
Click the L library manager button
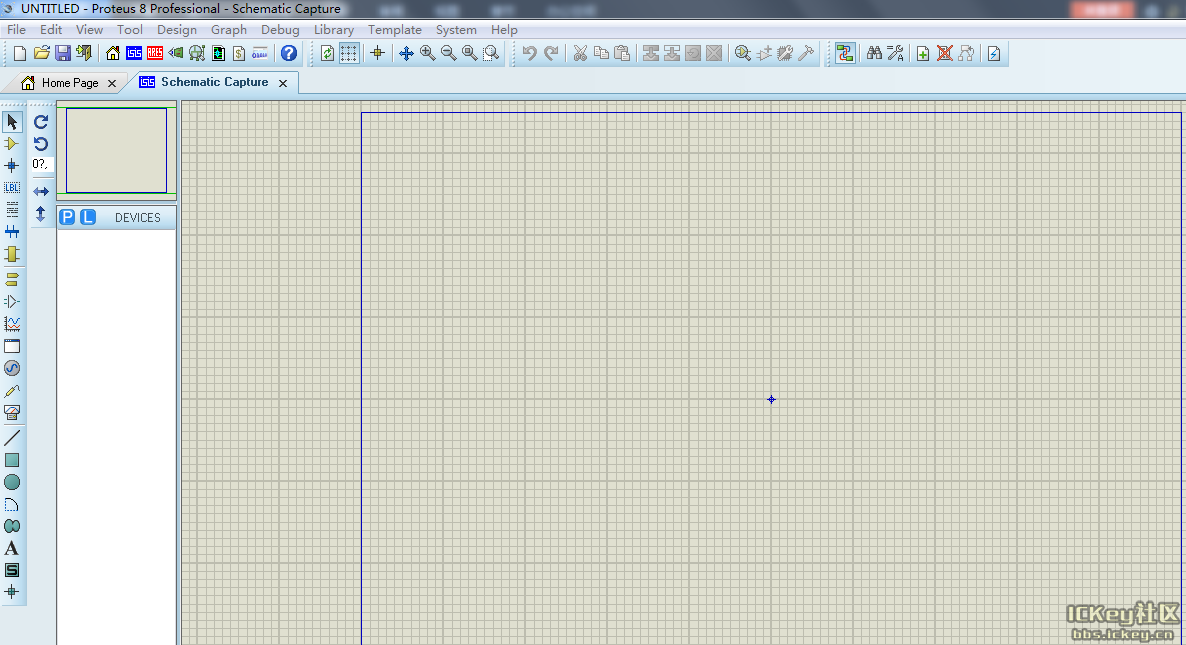[88, 217]
